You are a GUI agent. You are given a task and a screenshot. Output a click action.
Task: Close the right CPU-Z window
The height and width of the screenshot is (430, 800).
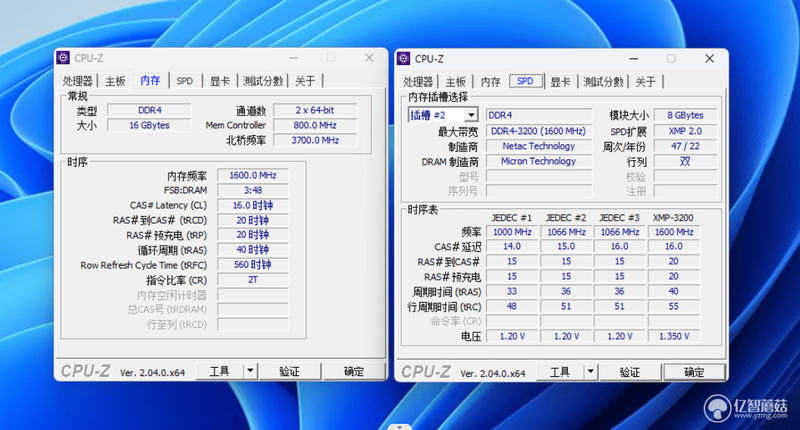(709, 59)
